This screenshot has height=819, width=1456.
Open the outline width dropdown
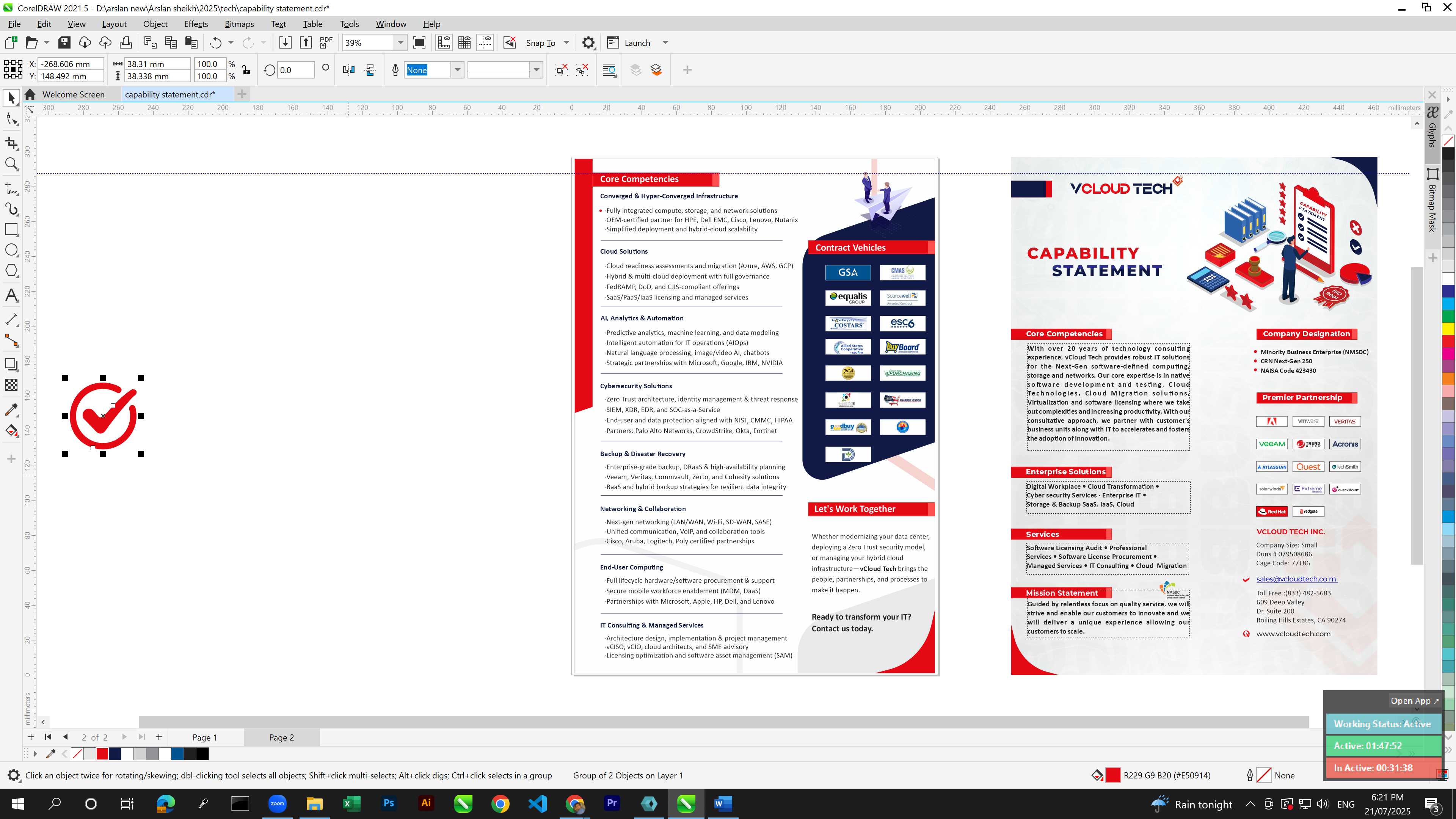(x=457, y=70)
